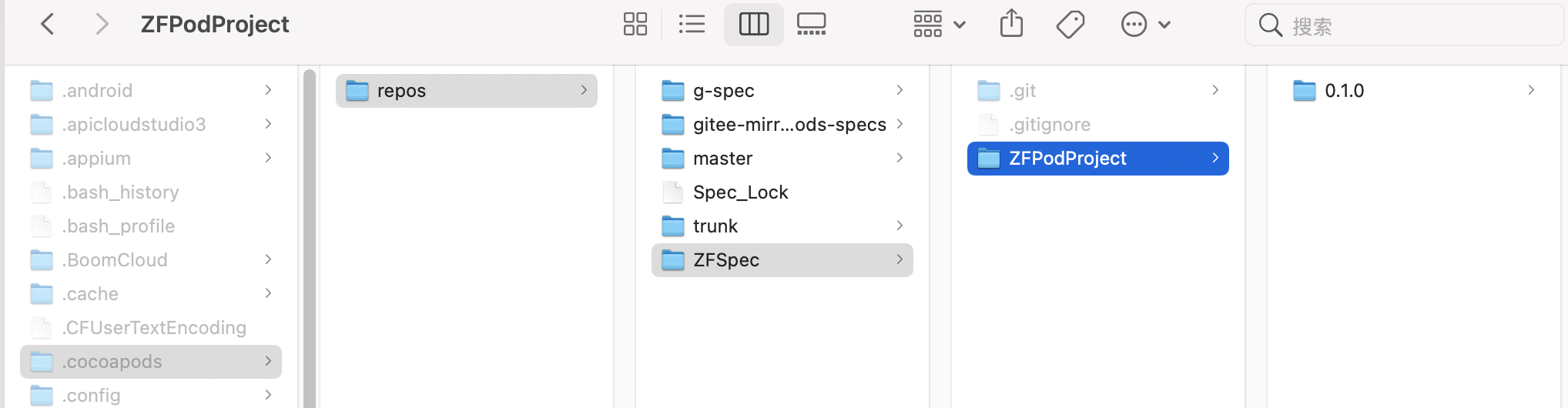
Task: Click the ZFSpec folder icon
Action: (673, 260)
